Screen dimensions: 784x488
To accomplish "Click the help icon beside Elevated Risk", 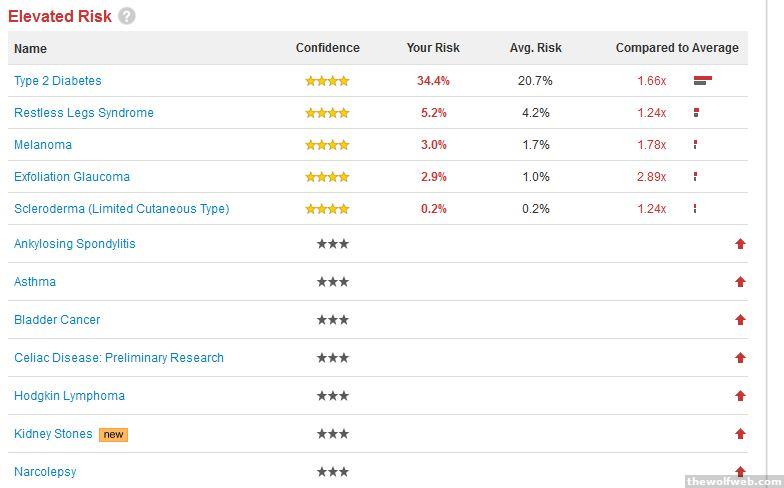I will pyautogui.click(x=126, y=16).
